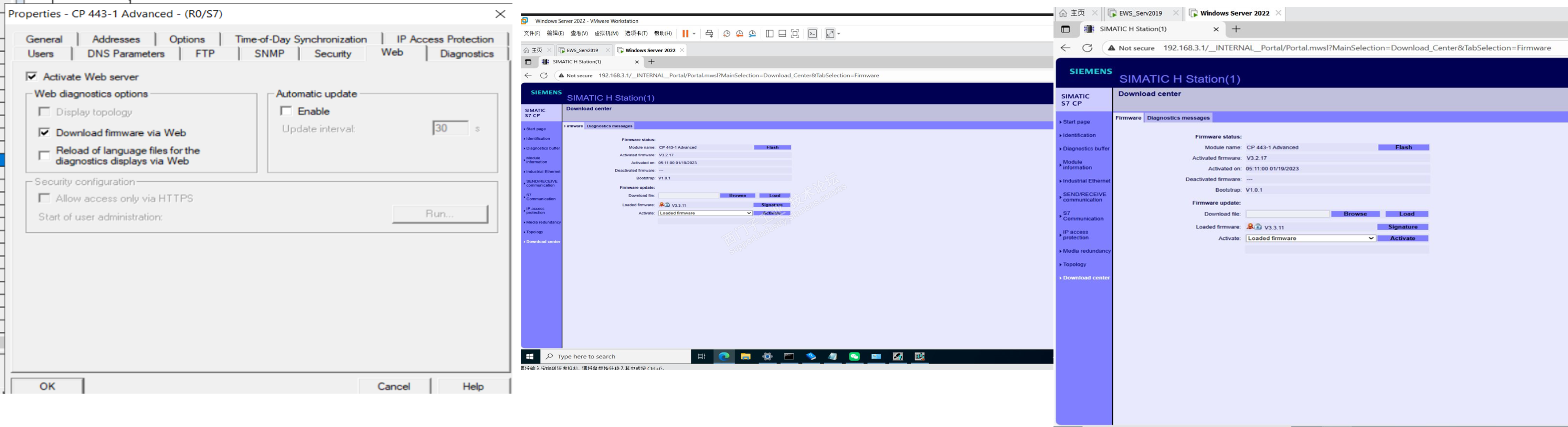Enable the Automatic update checkbox
Image resolution: width=1568 pixels, height=427 pixels.
(x=286, y=111)
